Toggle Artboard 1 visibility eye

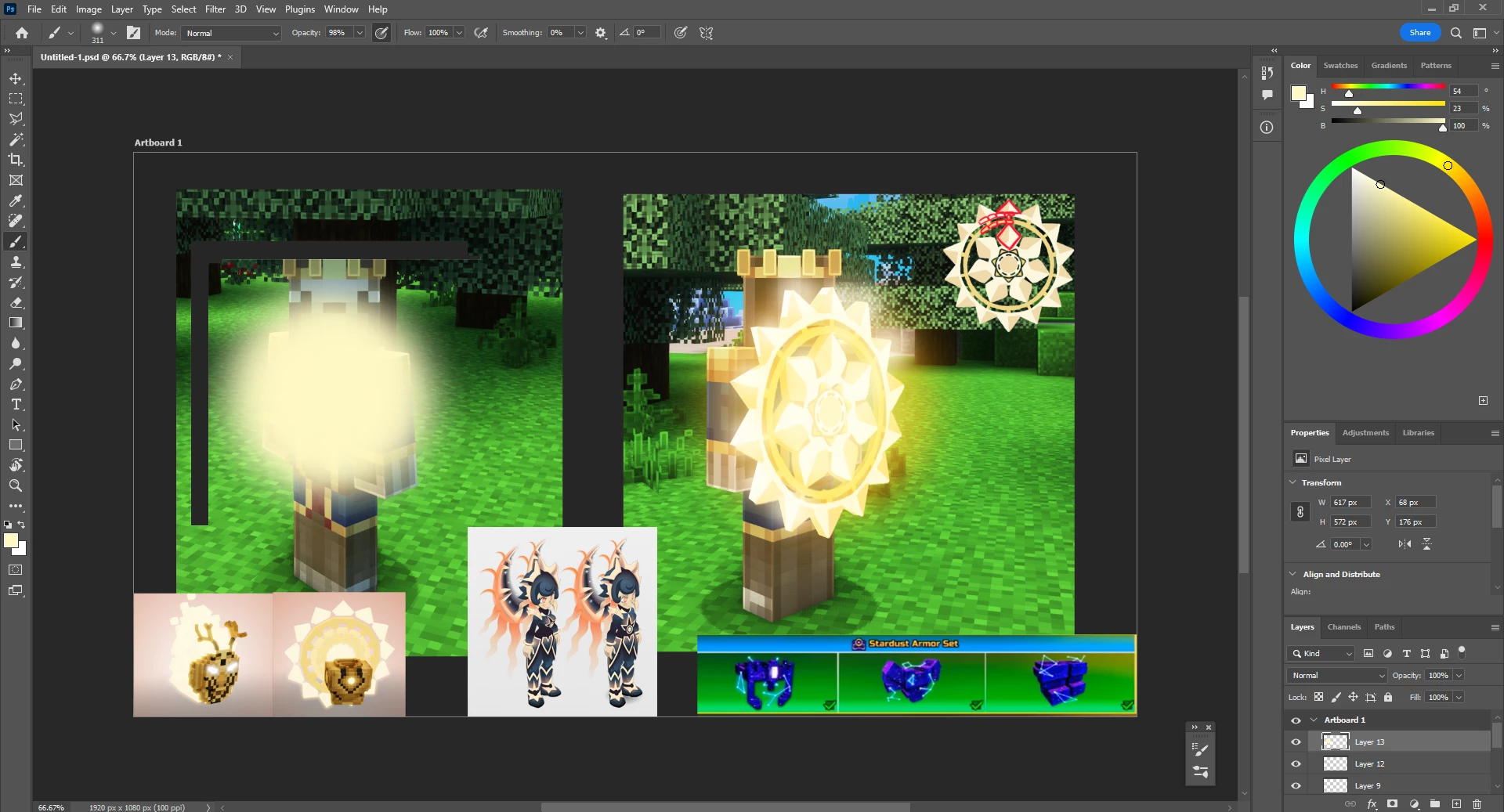tap(1296, 720)
